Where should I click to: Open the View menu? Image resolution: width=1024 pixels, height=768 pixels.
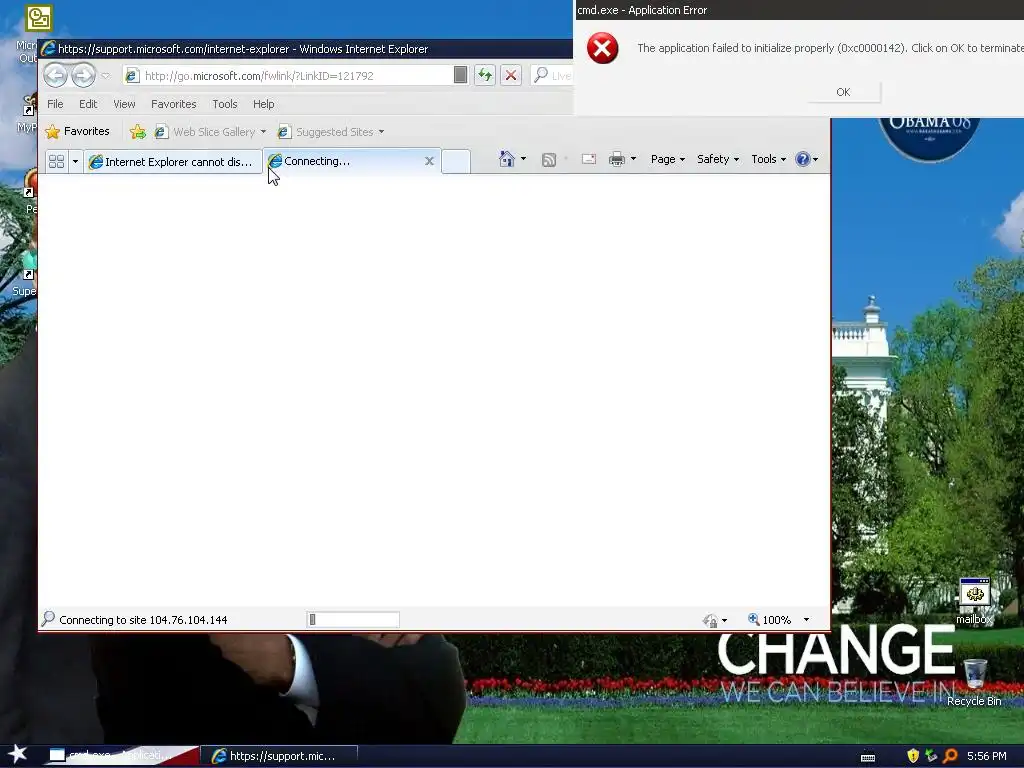pyautogui.click(x=124, y=104)
